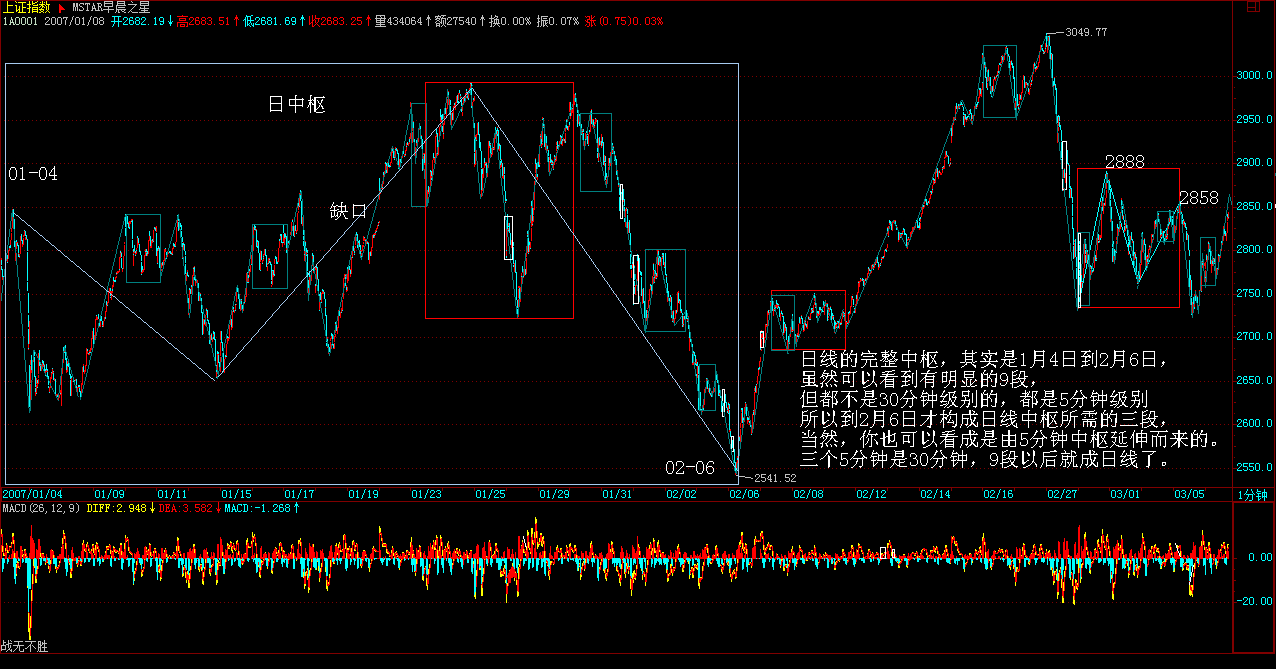
Task: Click the 02/27 date on time axis
Action: click(1061, 494)
